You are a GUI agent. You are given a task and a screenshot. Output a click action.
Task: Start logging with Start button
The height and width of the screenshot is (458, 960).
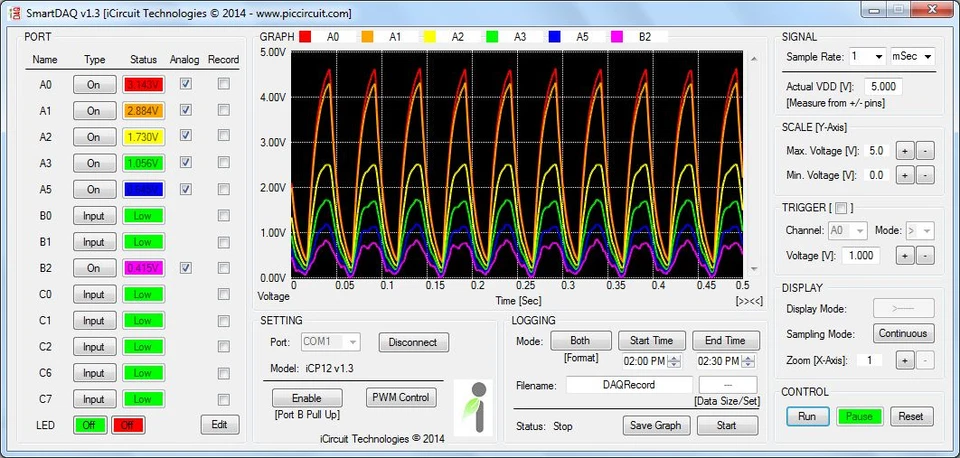727,426
